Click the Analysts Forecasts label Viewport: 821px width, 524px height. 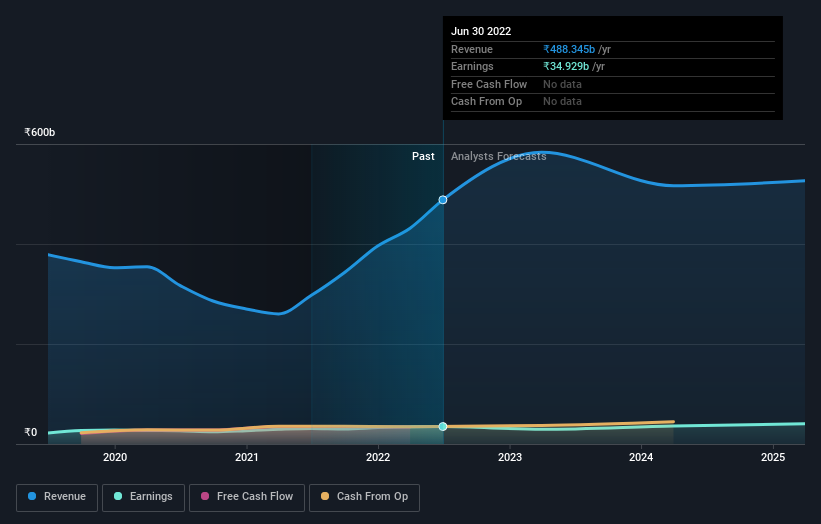(498, 157)
